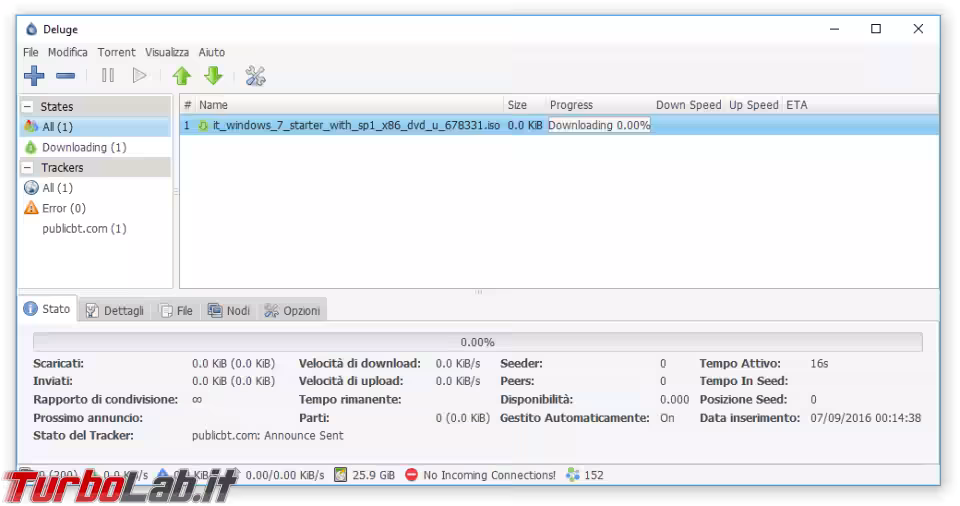Open the Modifica menu
Image resolution: width=960 pixels, height=506 pixels.
tap(68, 52)
